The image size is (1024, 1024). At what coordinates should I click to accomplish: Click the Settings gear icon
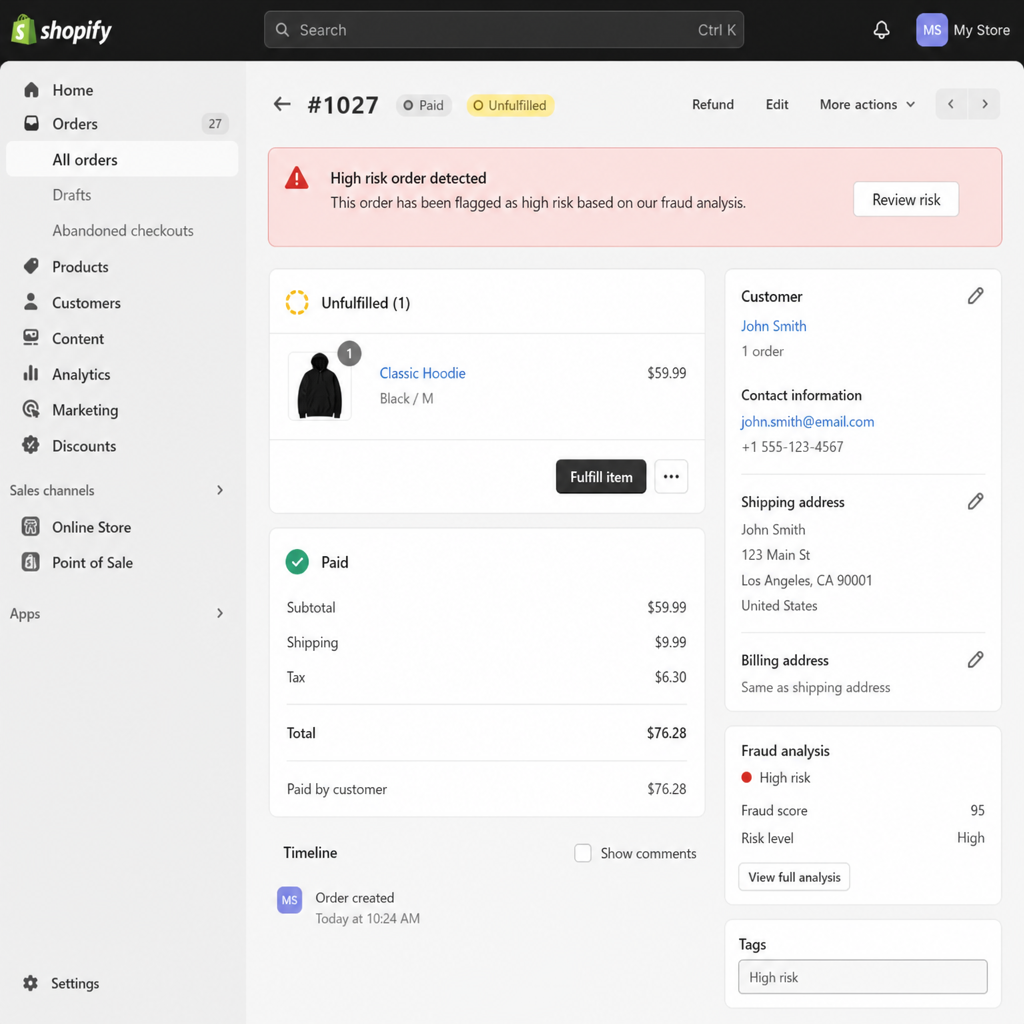(x=31, y=983)
